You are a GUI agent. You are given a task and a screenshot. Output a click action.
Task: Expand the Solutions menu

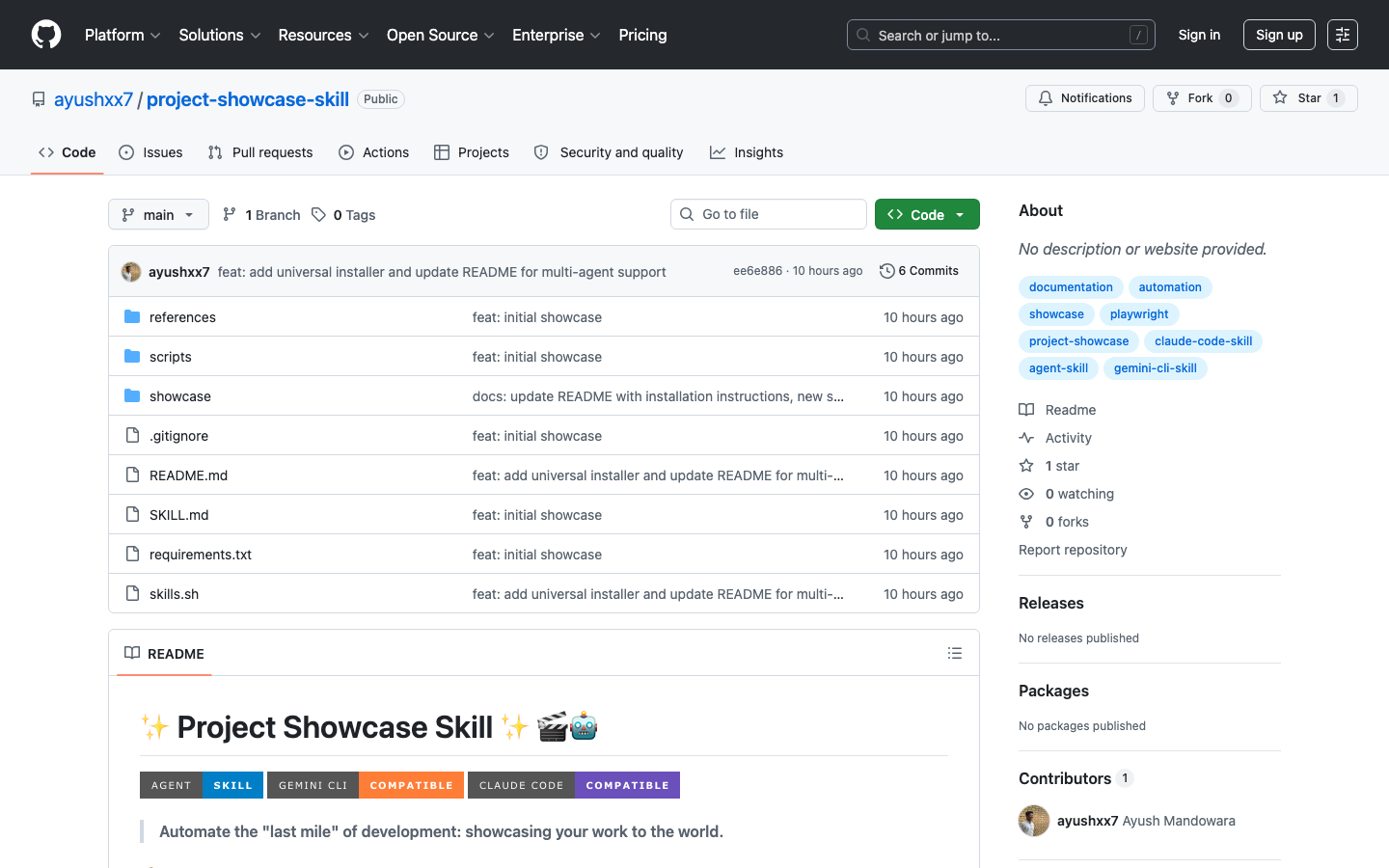(x=220, y=35)
